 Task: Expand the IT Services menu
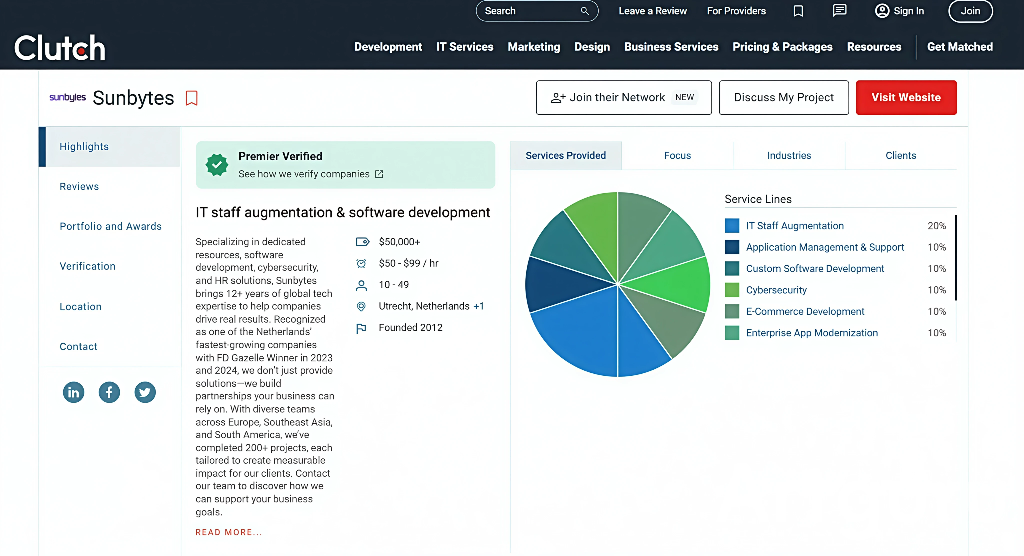464,47
